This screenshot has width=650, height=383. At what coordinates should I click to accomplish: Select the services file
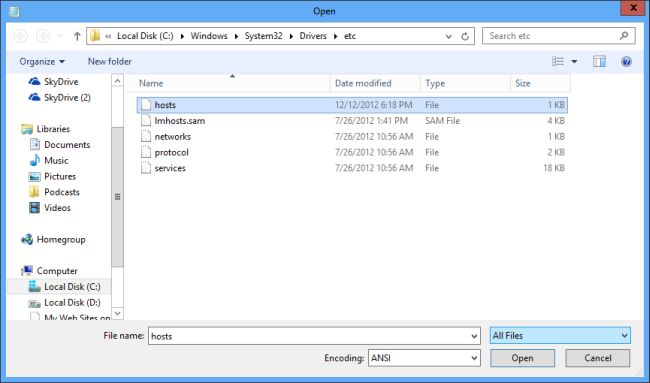click(352, 168)
